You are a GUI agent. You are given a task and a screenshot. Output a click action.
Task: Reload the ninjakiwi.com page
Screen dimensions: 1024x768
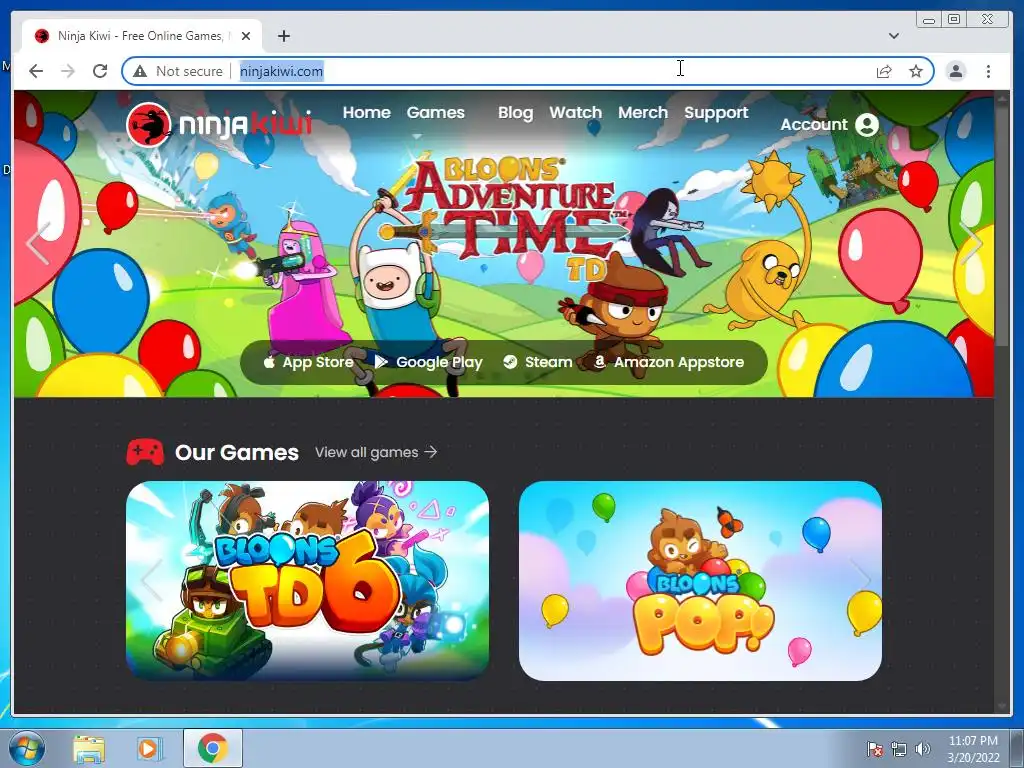(100, 71)
